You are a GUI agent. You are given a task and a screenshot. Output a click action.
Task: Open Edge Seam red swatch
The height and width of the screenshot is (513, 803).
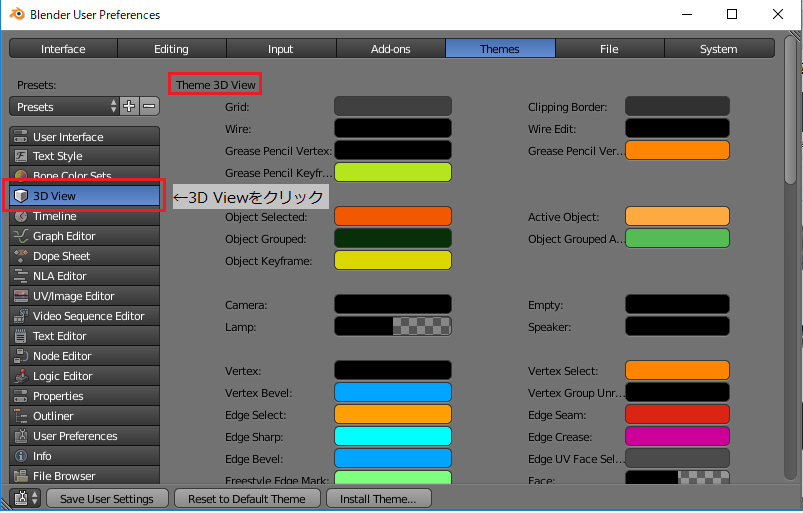pyautogui.click(x=677, y=414)
